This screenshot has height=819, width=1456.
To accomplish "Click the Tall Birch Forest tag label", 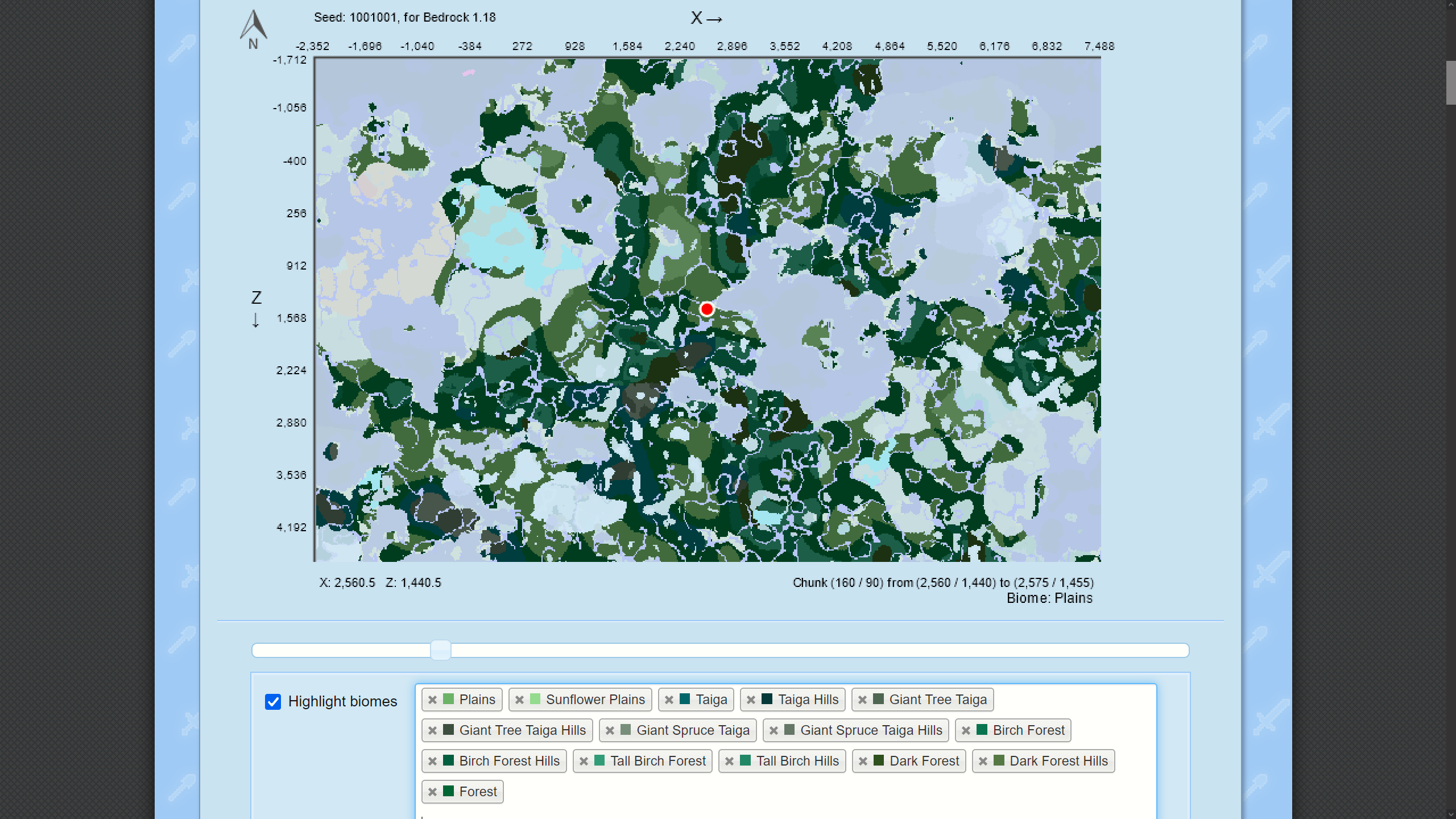I will (657, 762).
